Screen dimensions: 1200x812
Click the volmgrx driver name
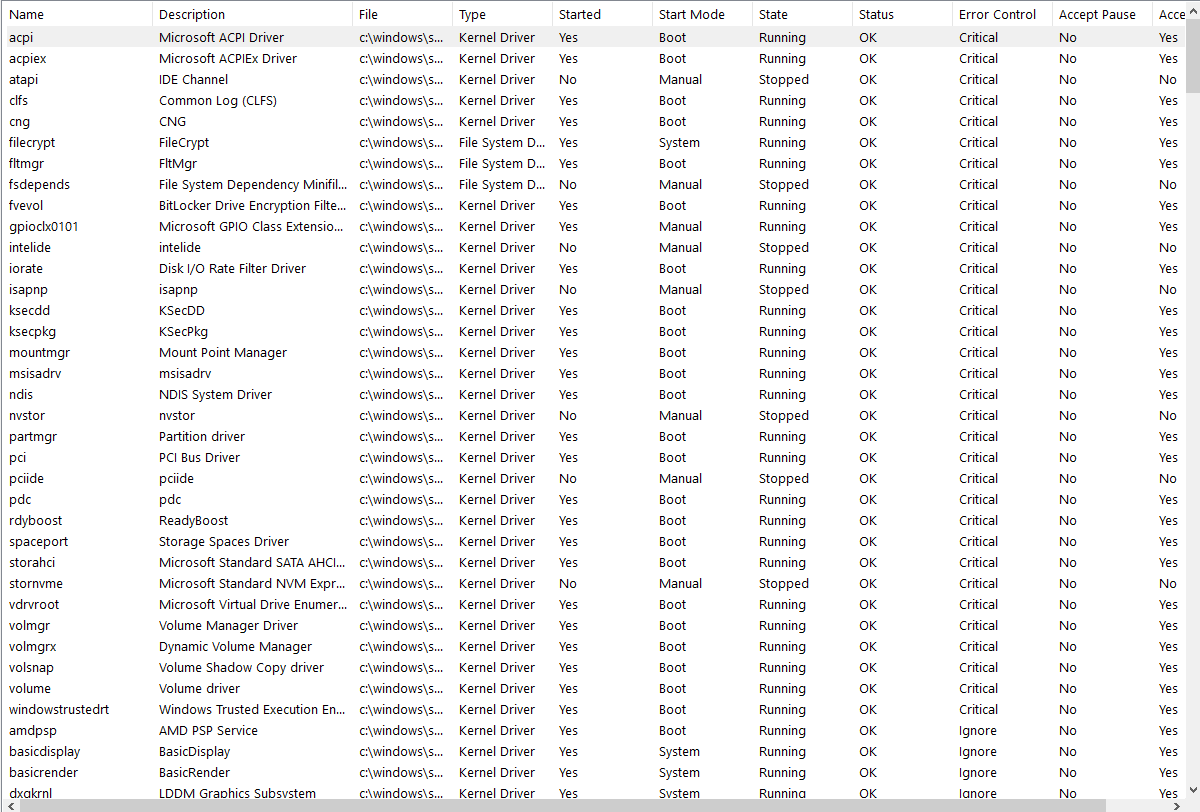(x=33, y=646)
